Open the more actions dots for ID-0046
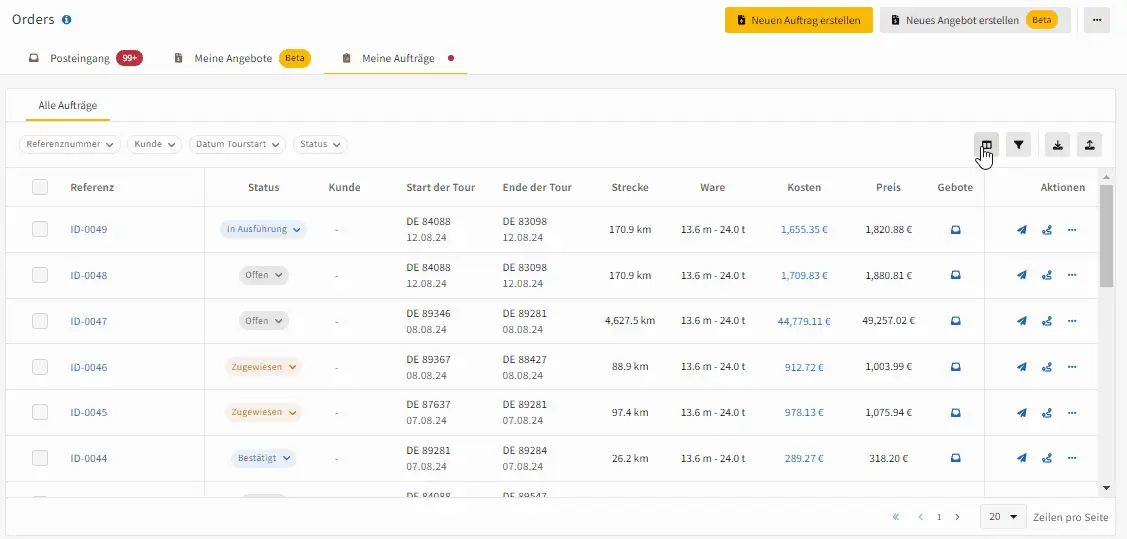Viewport: 1127px width, 539px height. (x=1072, y=367)
